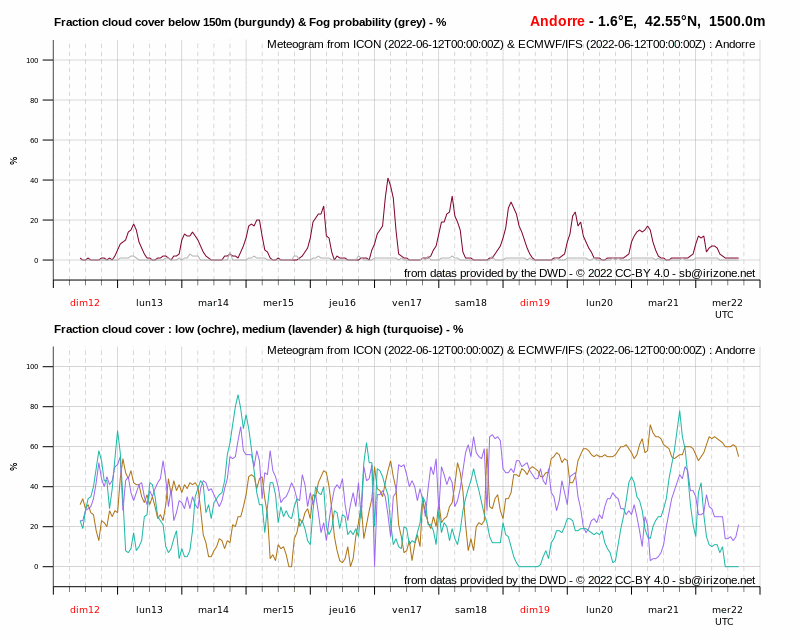The width and height of the screenshot is (800, 640).
Task: Click the ochre peak near 70% on mar21
Action: [x=650, y=425]
